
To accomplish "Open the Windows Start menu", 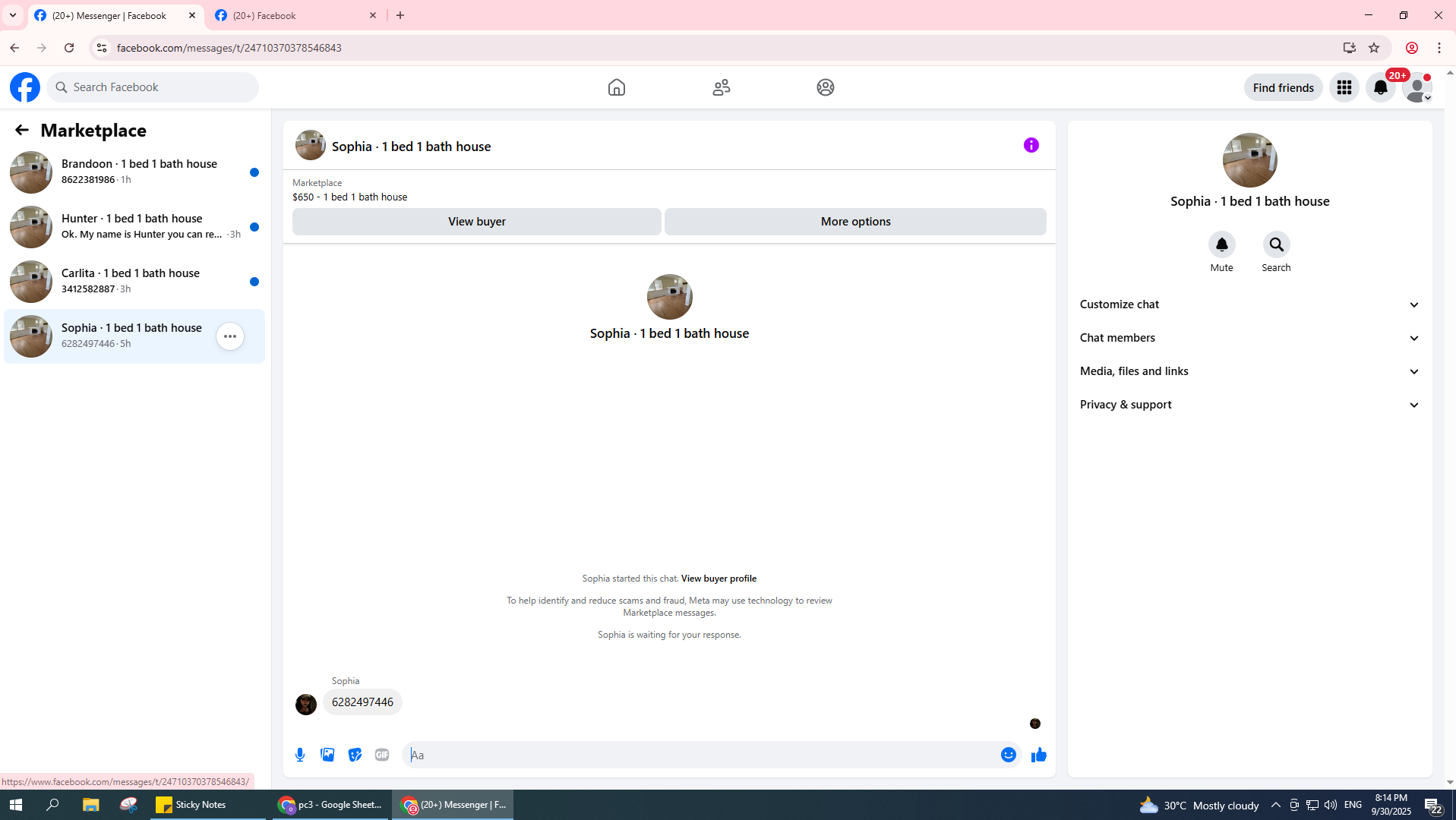I will coord(16,805).
